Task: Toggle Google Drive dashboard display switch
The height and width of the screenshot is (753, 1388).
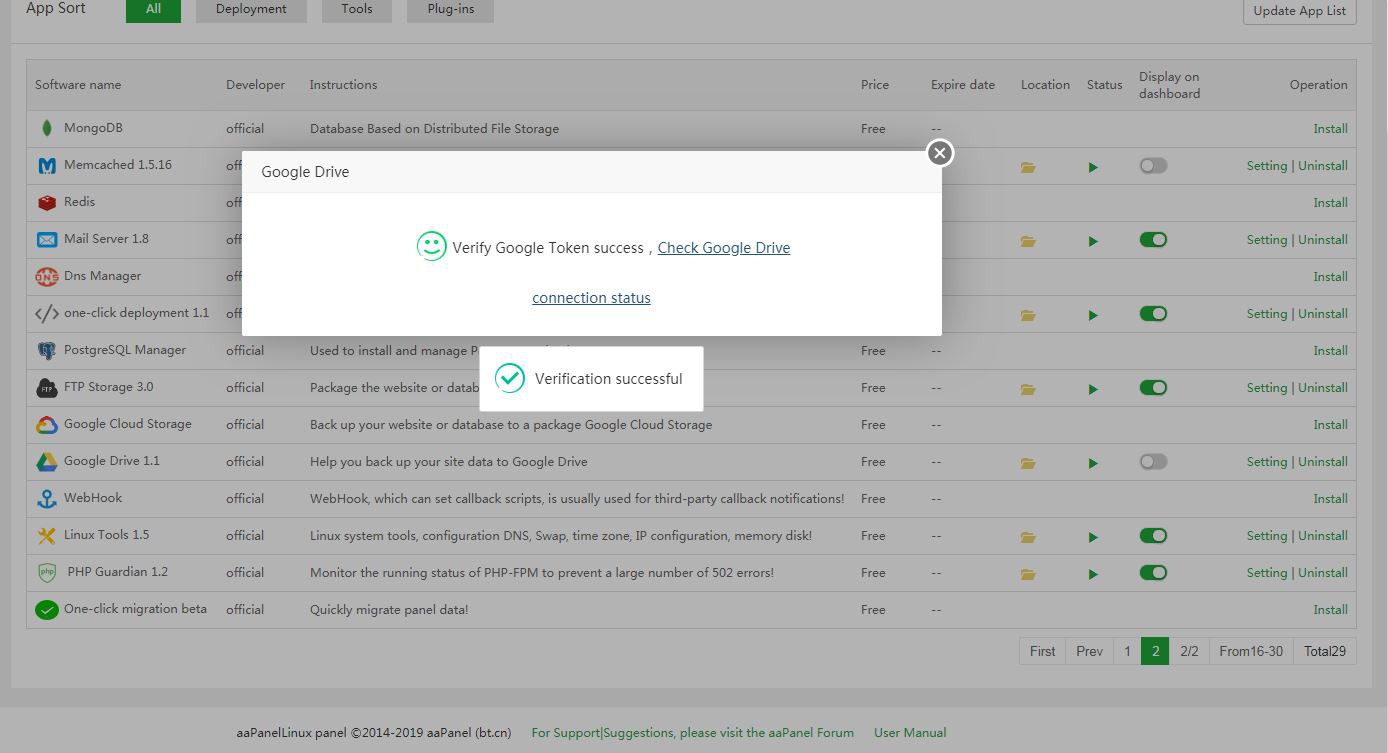Action: pyautogui.click(x=1153, y=462)
